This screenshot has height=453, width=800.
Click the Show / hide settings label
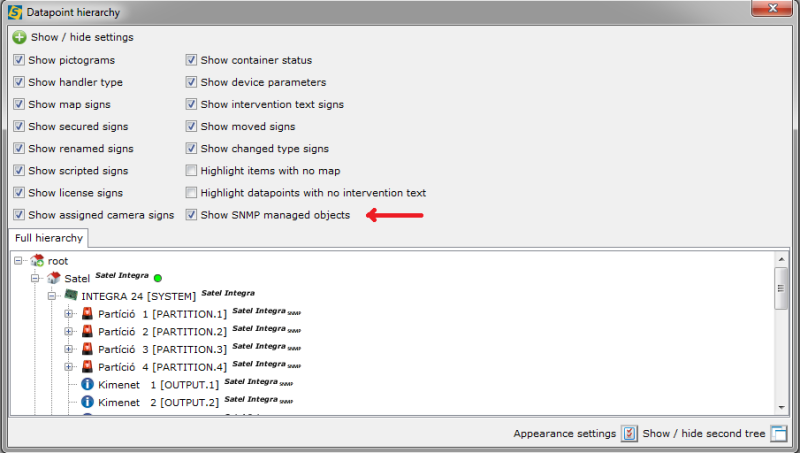(82, 37)
